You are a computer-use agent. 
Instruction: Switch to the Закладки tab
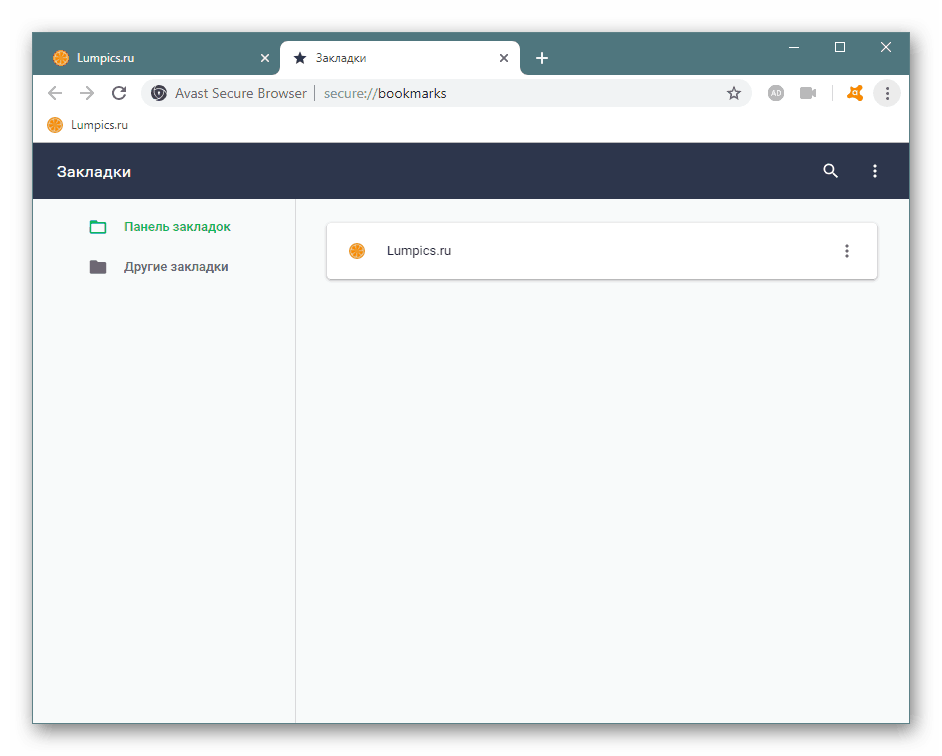point(400,58)
